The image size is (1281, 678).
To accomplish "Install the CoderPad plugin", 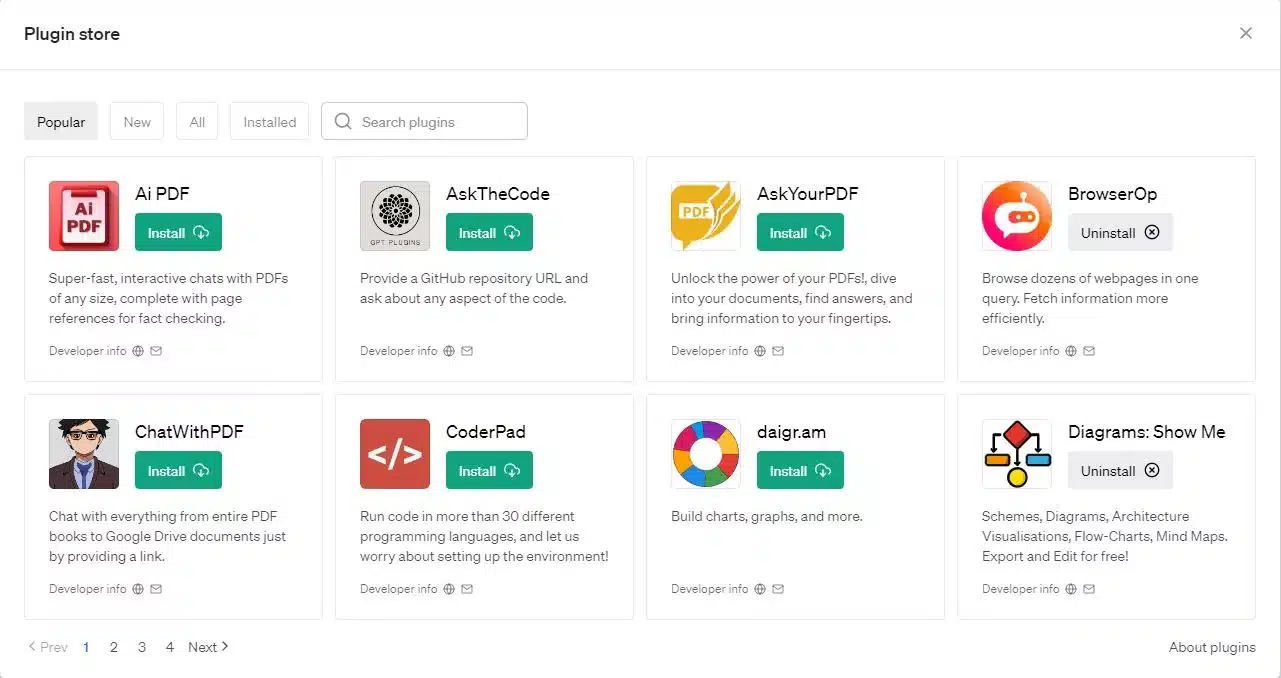I will tap(489, 470).
